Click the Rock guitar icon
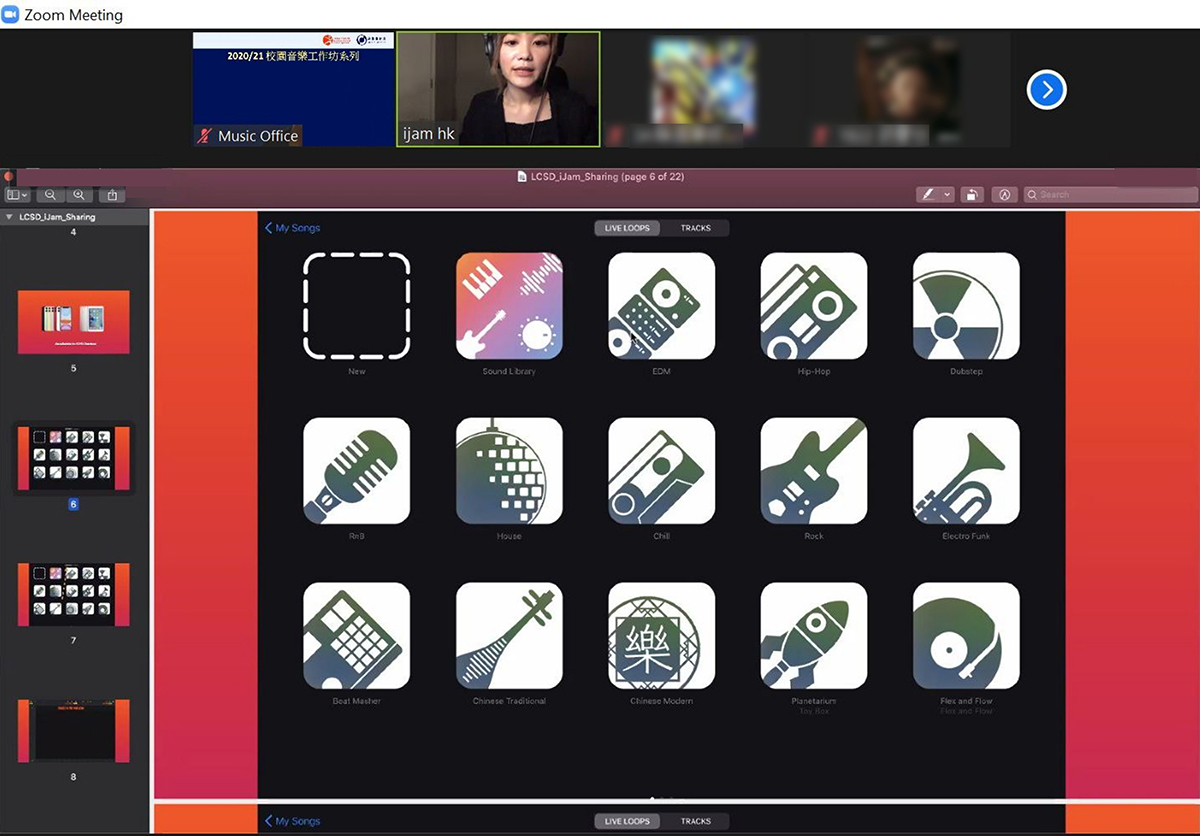Screen dimensions: 1200x836 tap(813, 471)
